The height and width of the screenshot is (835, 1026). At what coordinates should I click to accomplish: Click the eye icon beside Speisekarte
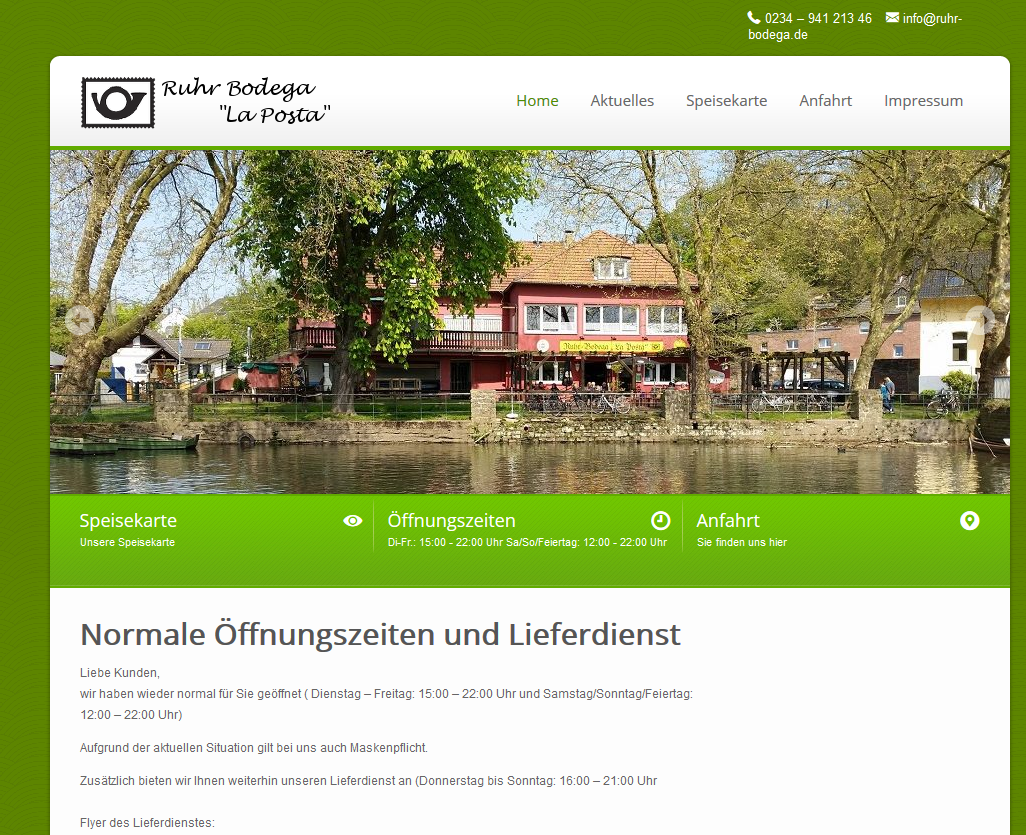(x=353, y=521)
